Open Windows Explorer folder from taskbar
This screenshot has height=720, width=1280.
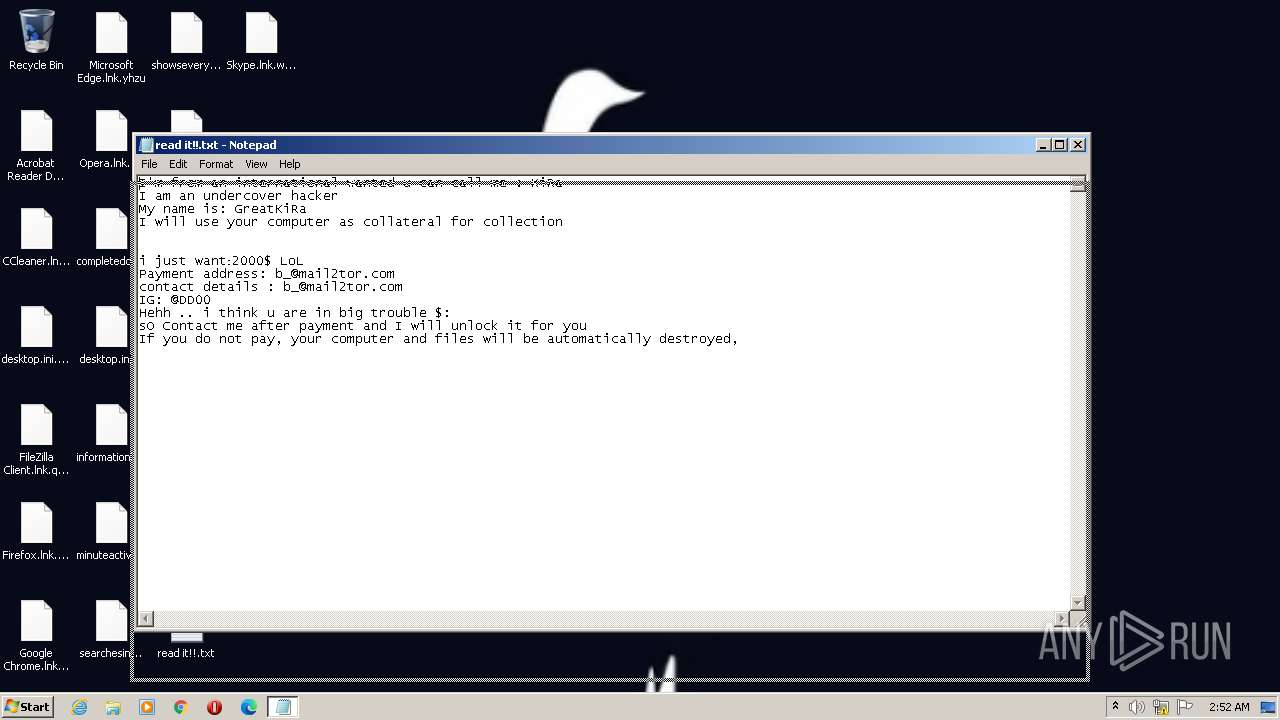tap(113, 707)
